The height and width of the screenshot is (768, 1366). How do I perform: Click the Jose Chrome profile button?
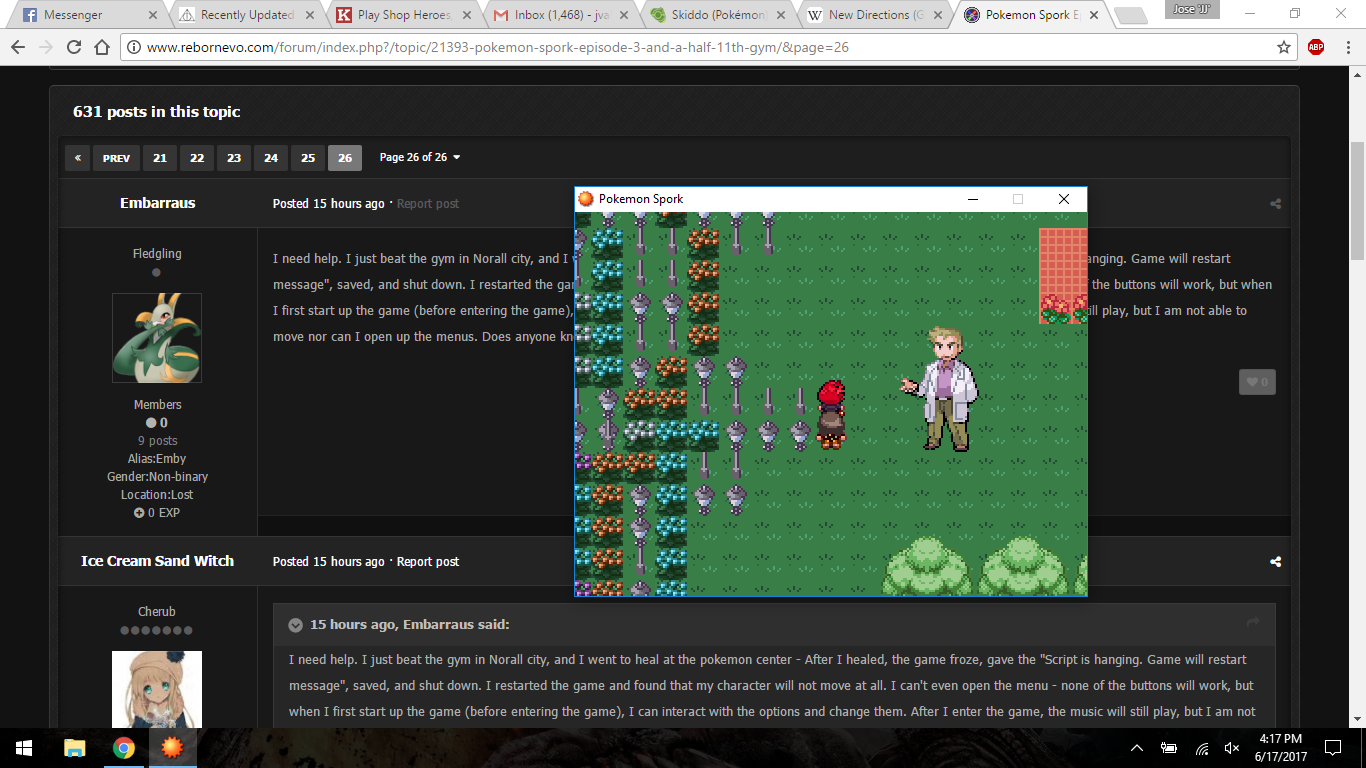[x=1191, y=9]
